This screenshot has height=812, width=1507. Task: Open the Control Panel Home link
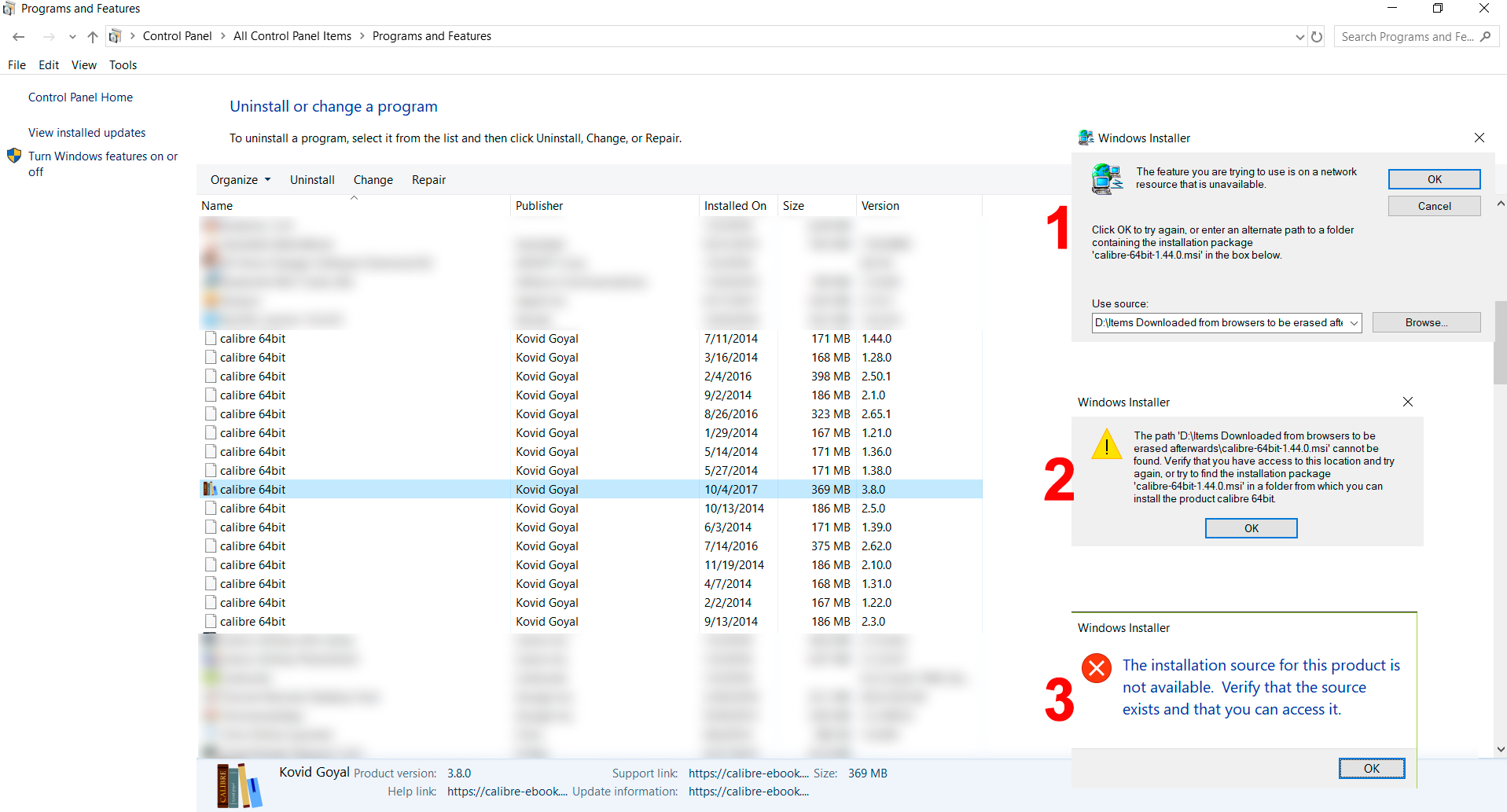click(x=80, y=97)
